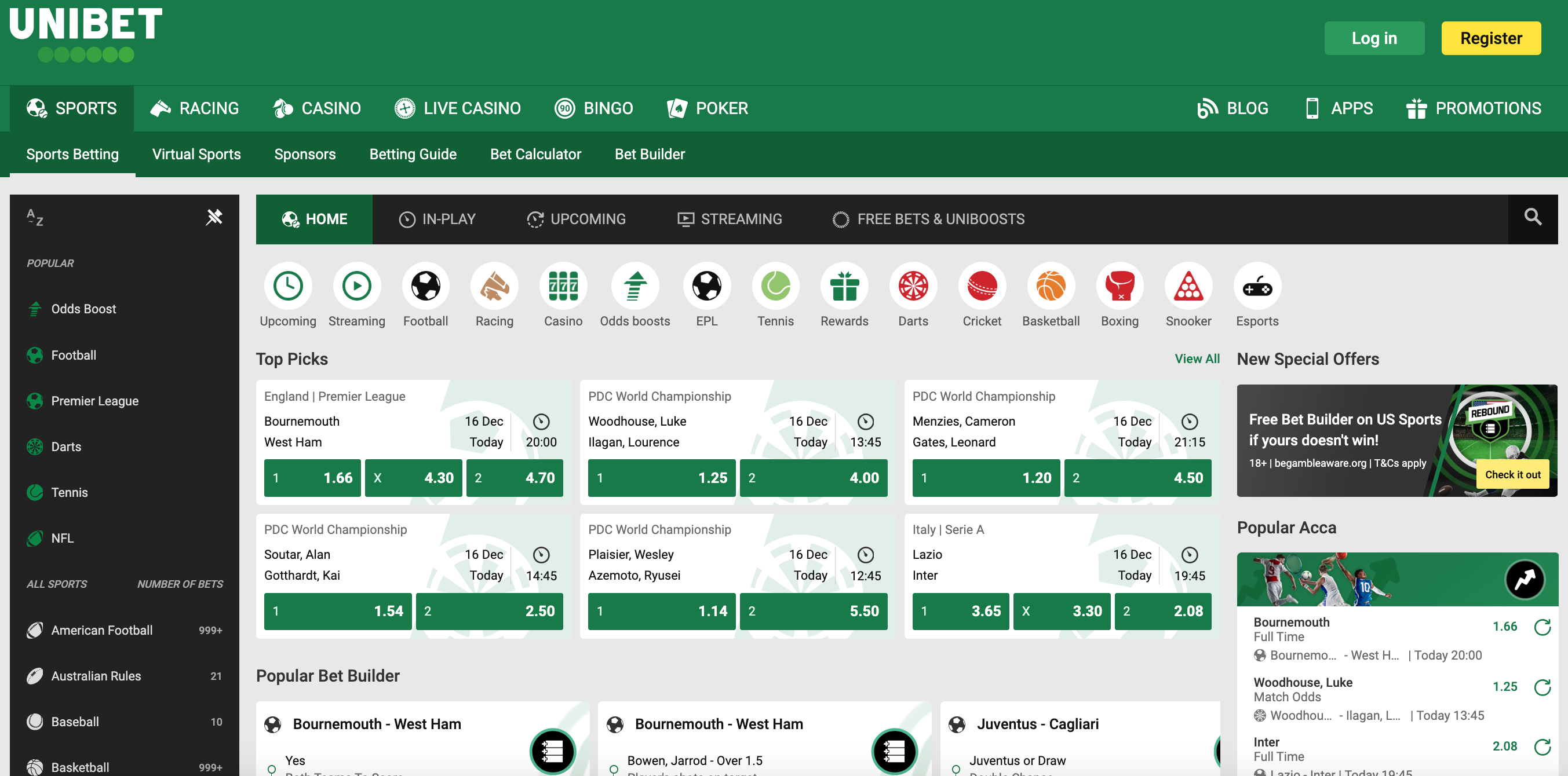
Task: Select the Cricket sport icon
Action: click(981, 286)
